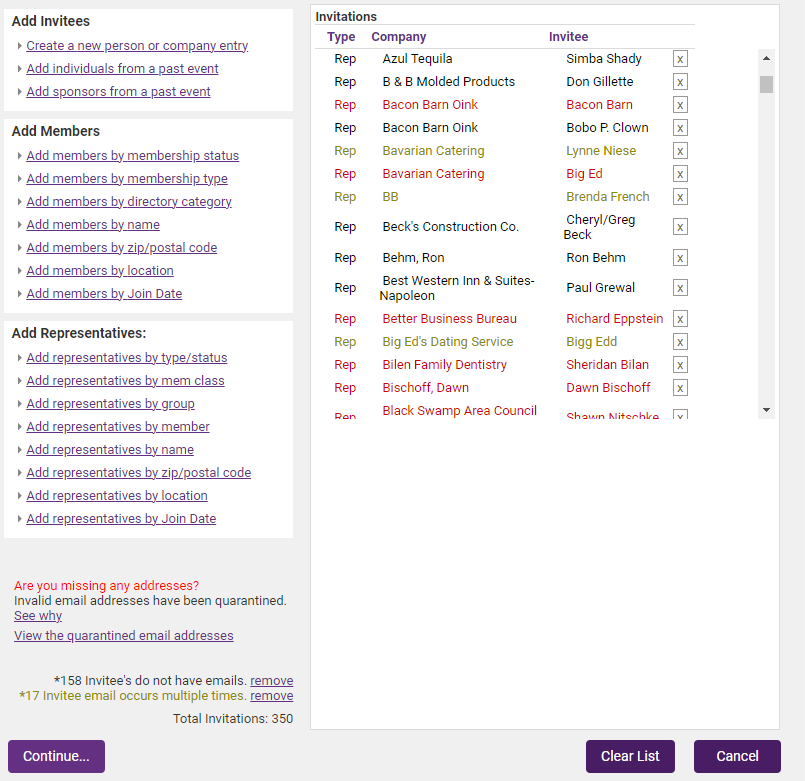Delete Bobo P. Clown invitation row
This screenshot has width=805, height=781.
680,128
